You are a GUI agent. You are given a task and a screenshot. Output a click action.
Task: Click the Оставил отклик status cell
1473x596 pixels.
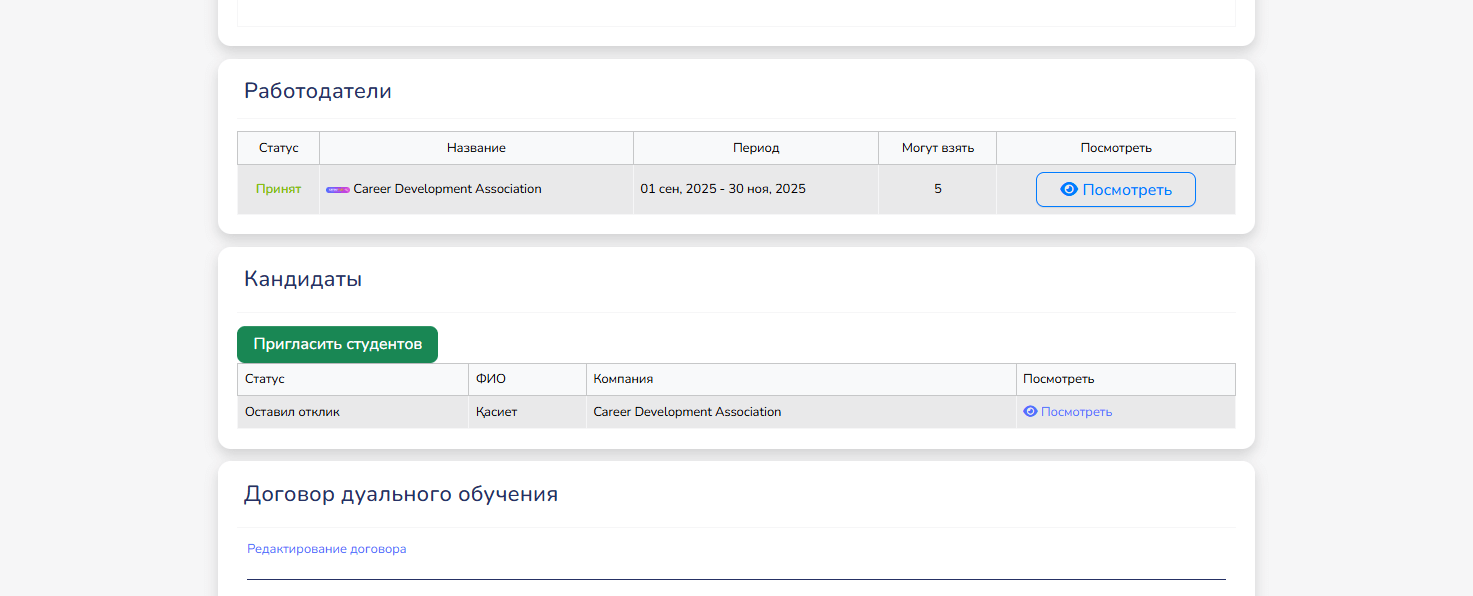pos(292,412)
